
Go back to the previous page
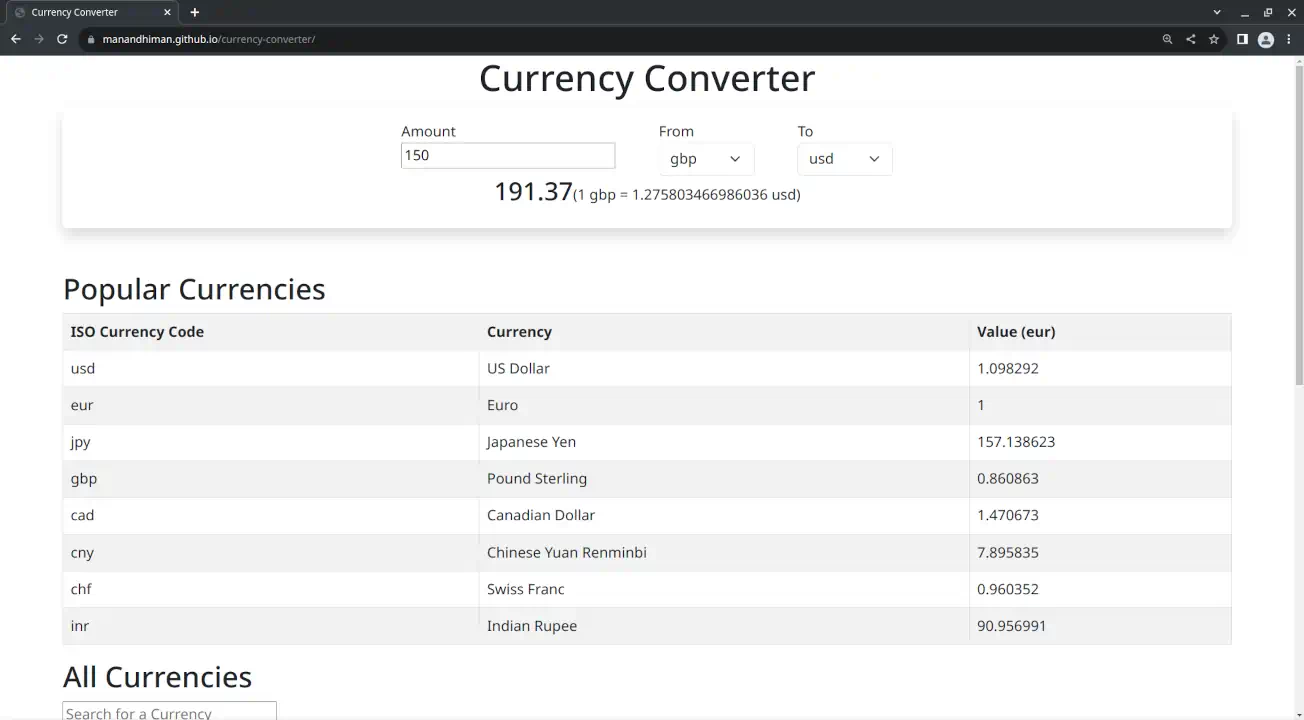15,39
